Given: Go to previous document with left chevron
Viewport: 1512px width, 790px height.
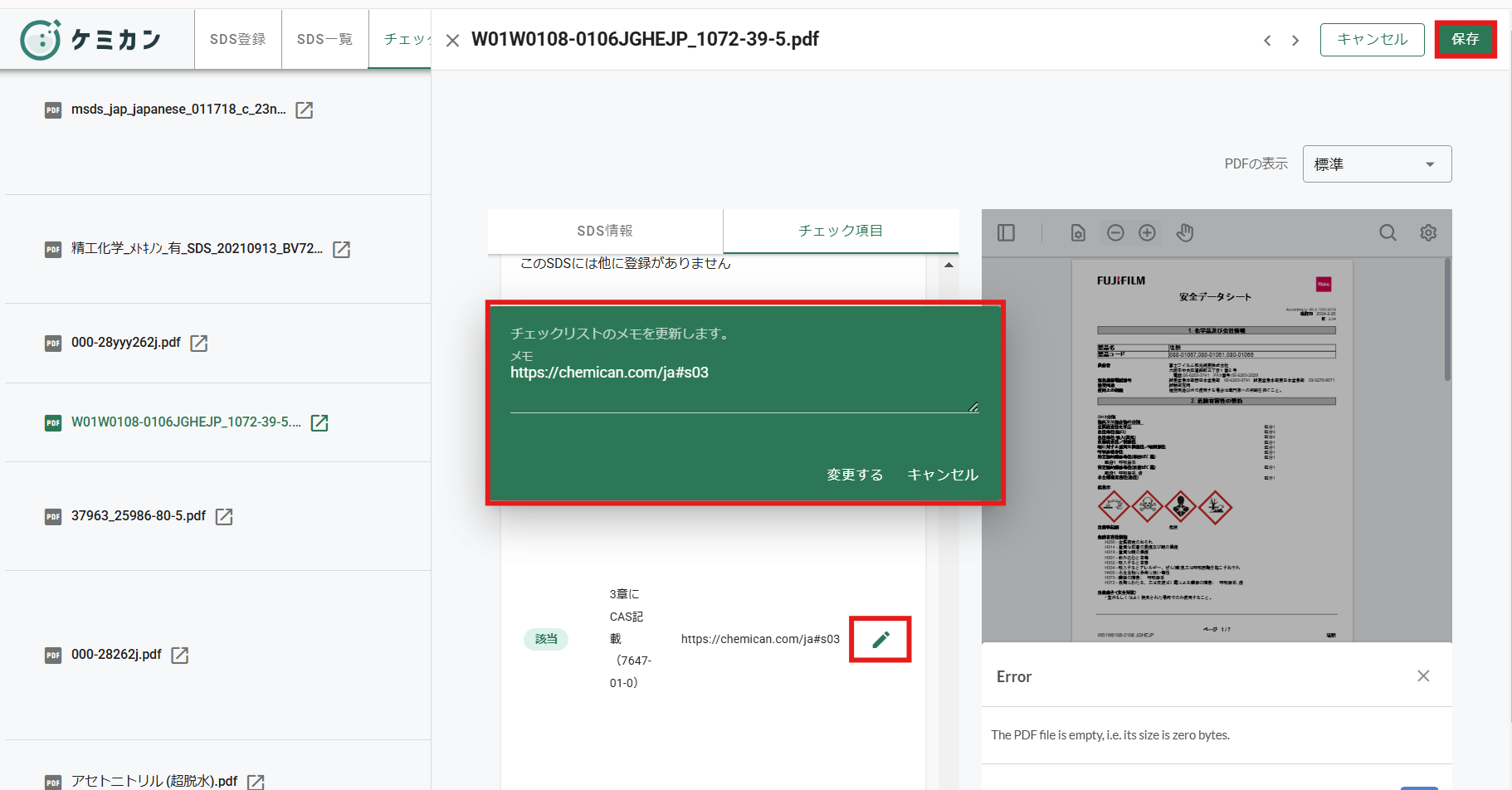Looking at the screenshot, I should click(1267, 41).
